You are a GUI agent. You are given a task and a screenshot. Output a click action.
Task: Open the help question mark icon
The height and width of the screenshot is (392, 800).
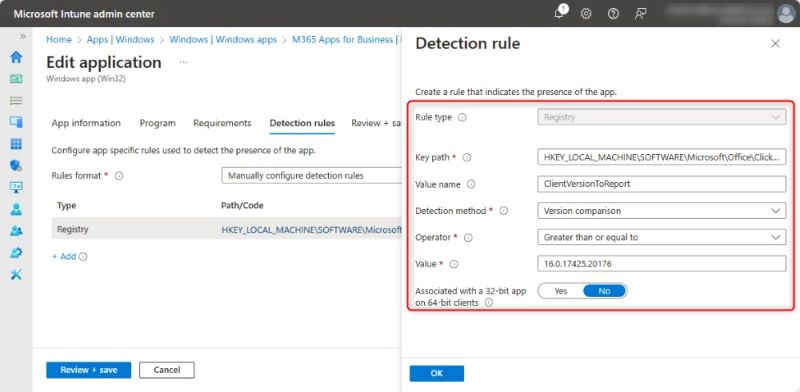[613, 14]
